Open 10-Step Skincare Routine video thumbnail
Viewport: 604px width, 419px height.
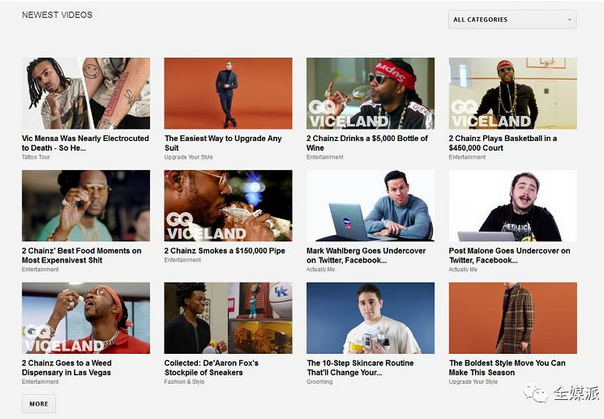(x=371, y=318)
